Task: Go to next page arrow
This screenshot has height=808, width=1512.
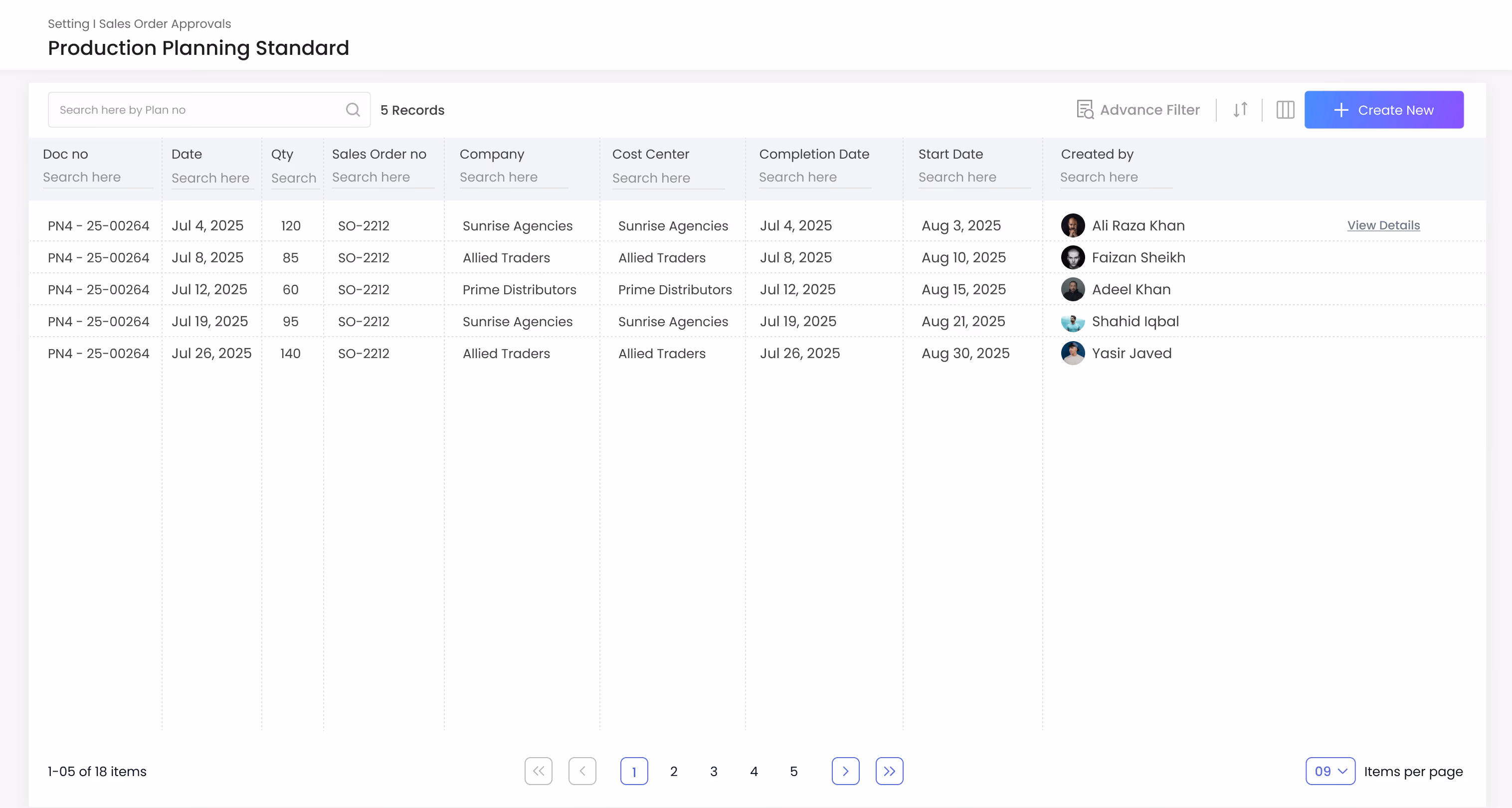Action: coord(845,771)
